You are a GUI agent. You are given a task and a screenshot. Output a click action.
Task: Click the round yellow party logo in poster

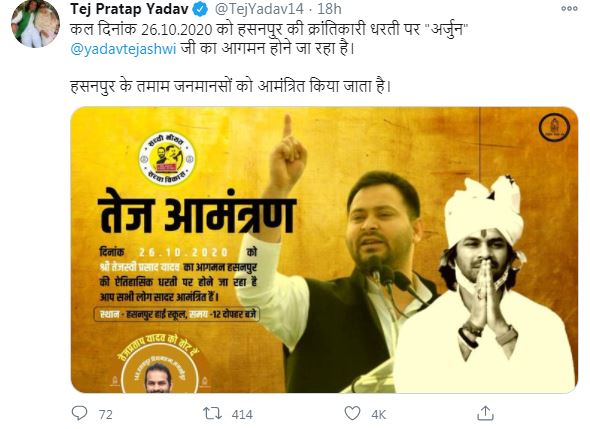click(167, 158)
